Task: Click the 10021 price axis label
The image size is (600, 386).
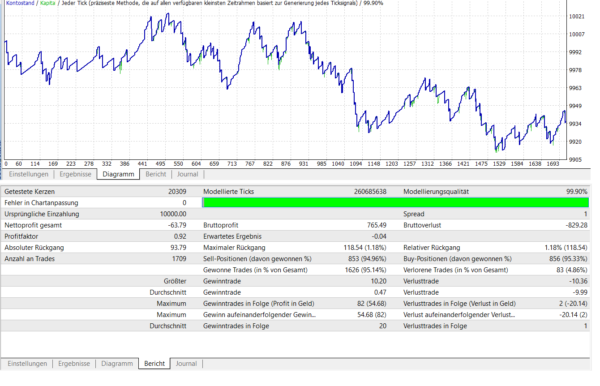Action: [577, 16]
